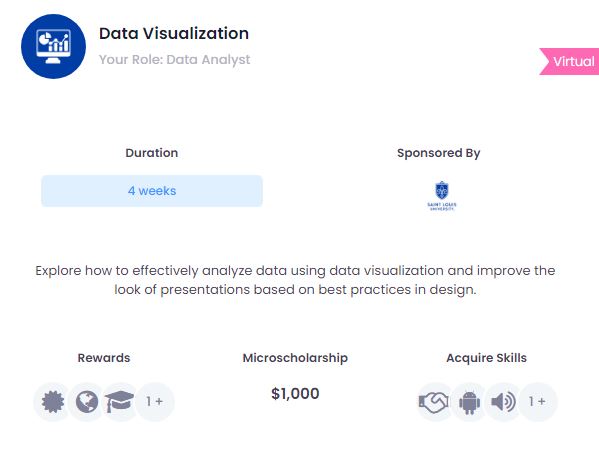Click the pink Virtual ribbon tag
Viewport: 599px width, 467px height.
point(569,62)
